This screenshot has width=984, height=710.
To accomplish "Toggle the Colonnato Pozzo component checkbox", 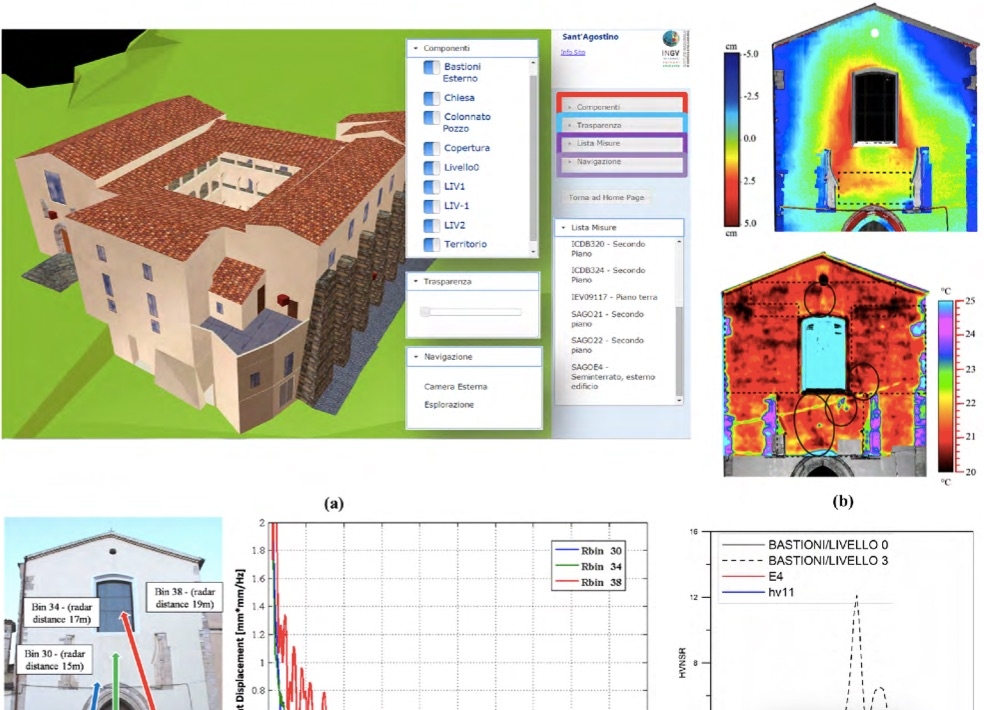I will (x=431, y=117).
